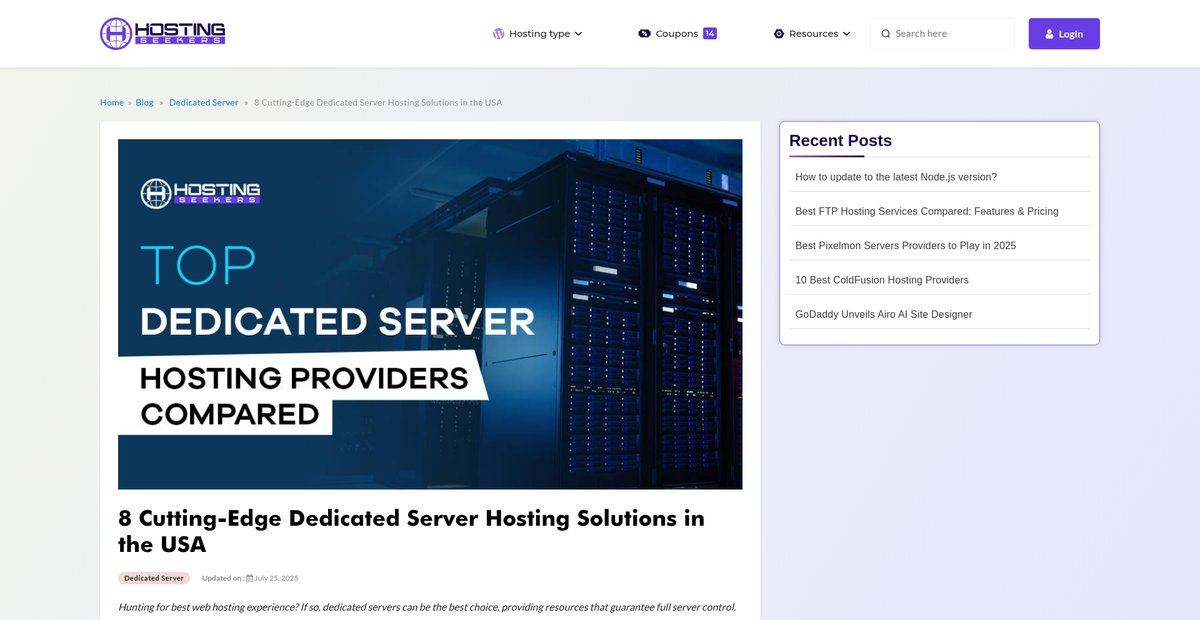Click the Login button
This screenshot has height=620, width=1200.
point(1064,33)
